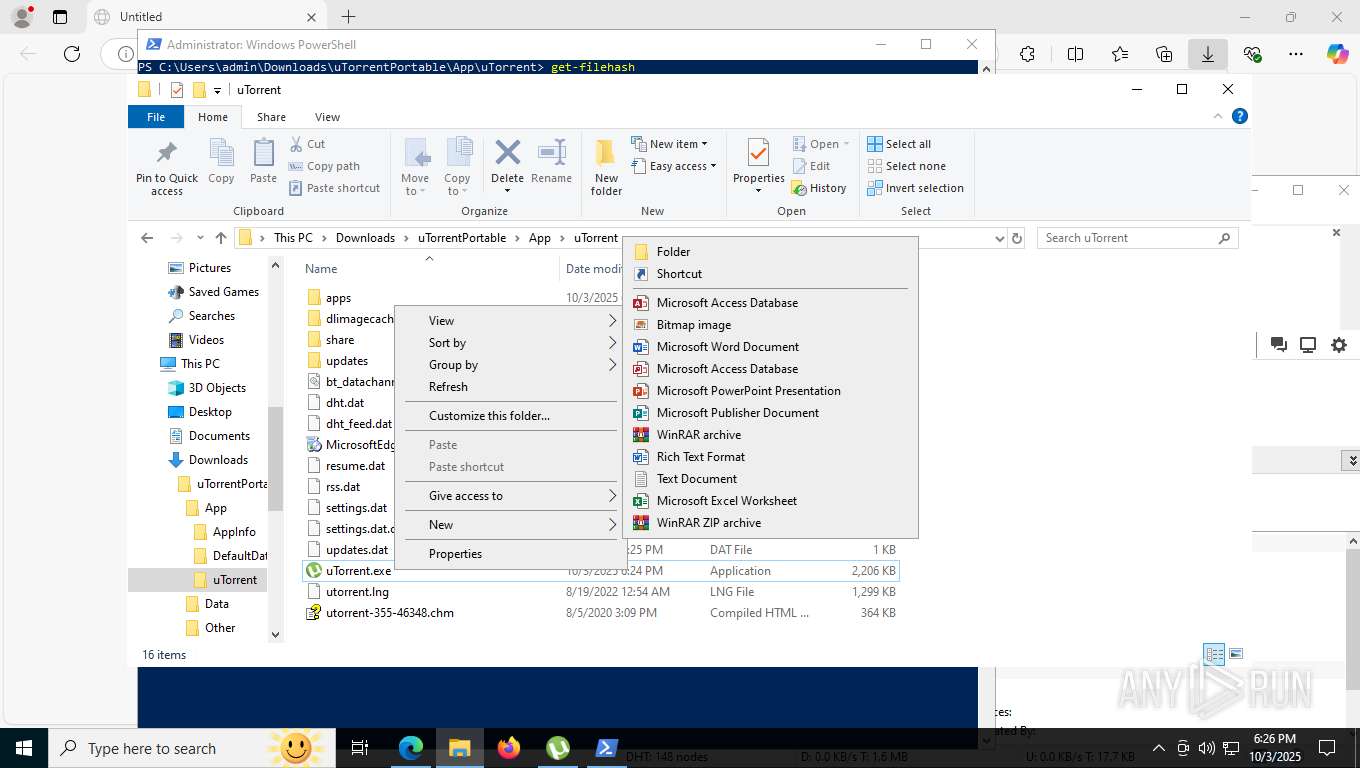Image resolution: width=1360 pixels, height=768 pixels.
Task: Expand New item dropdown
Action: pyautogui.click(x=669, y=144)
